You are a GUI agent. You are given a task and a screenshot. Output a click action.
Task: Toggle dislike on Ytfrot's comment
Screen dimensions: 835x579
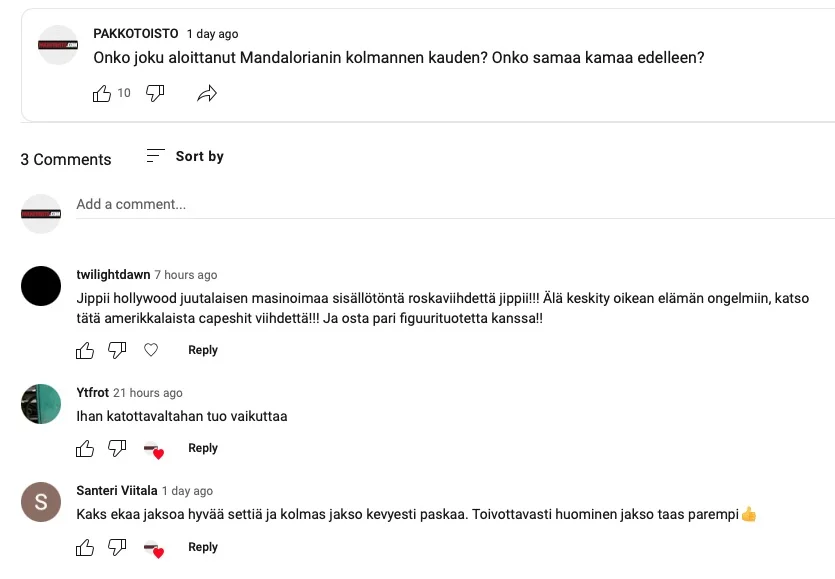click(x=118, y=448)
